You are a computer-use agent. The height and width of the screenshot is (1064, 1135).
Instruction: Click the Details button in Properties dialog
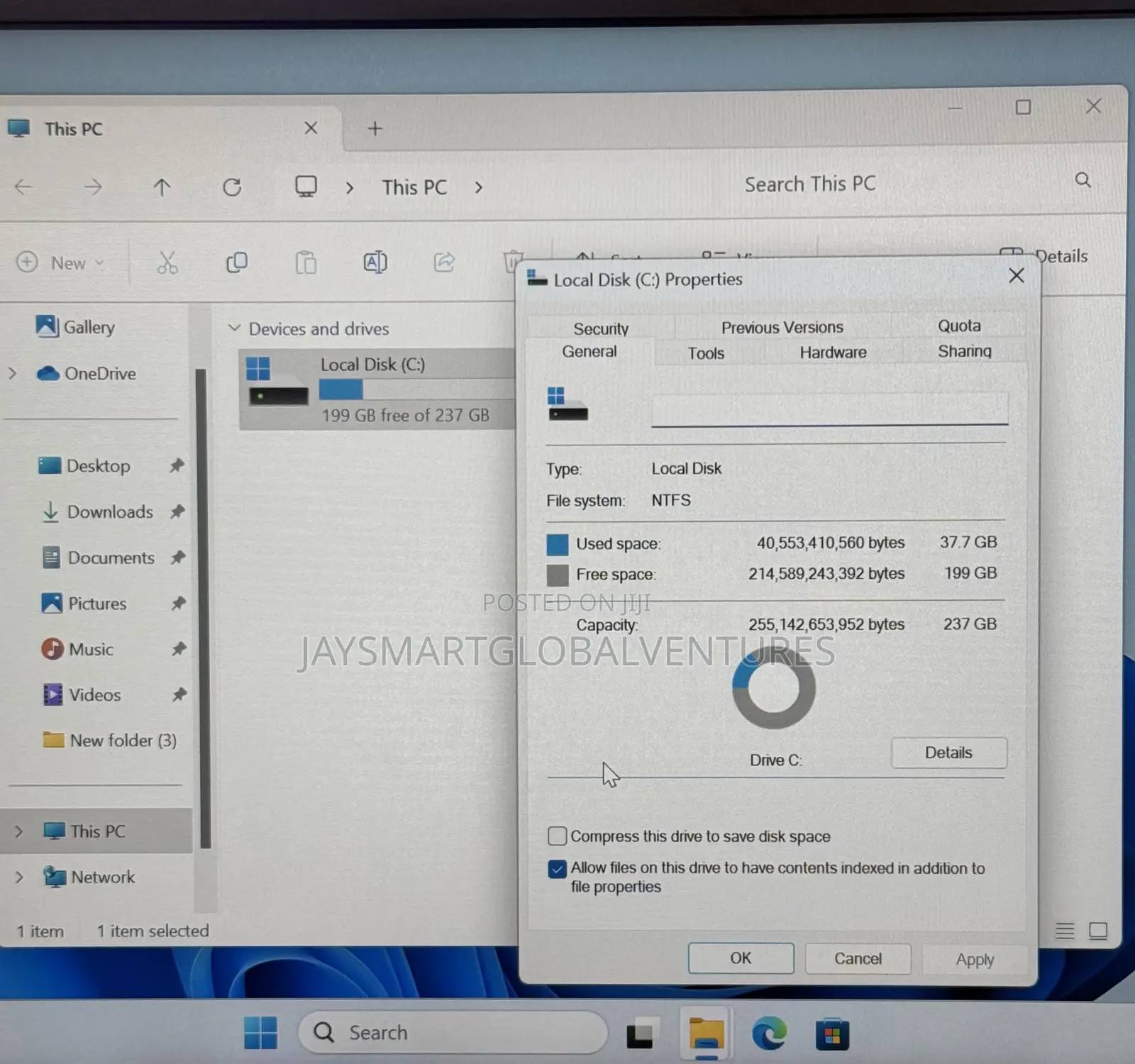(x=948, y=753)
